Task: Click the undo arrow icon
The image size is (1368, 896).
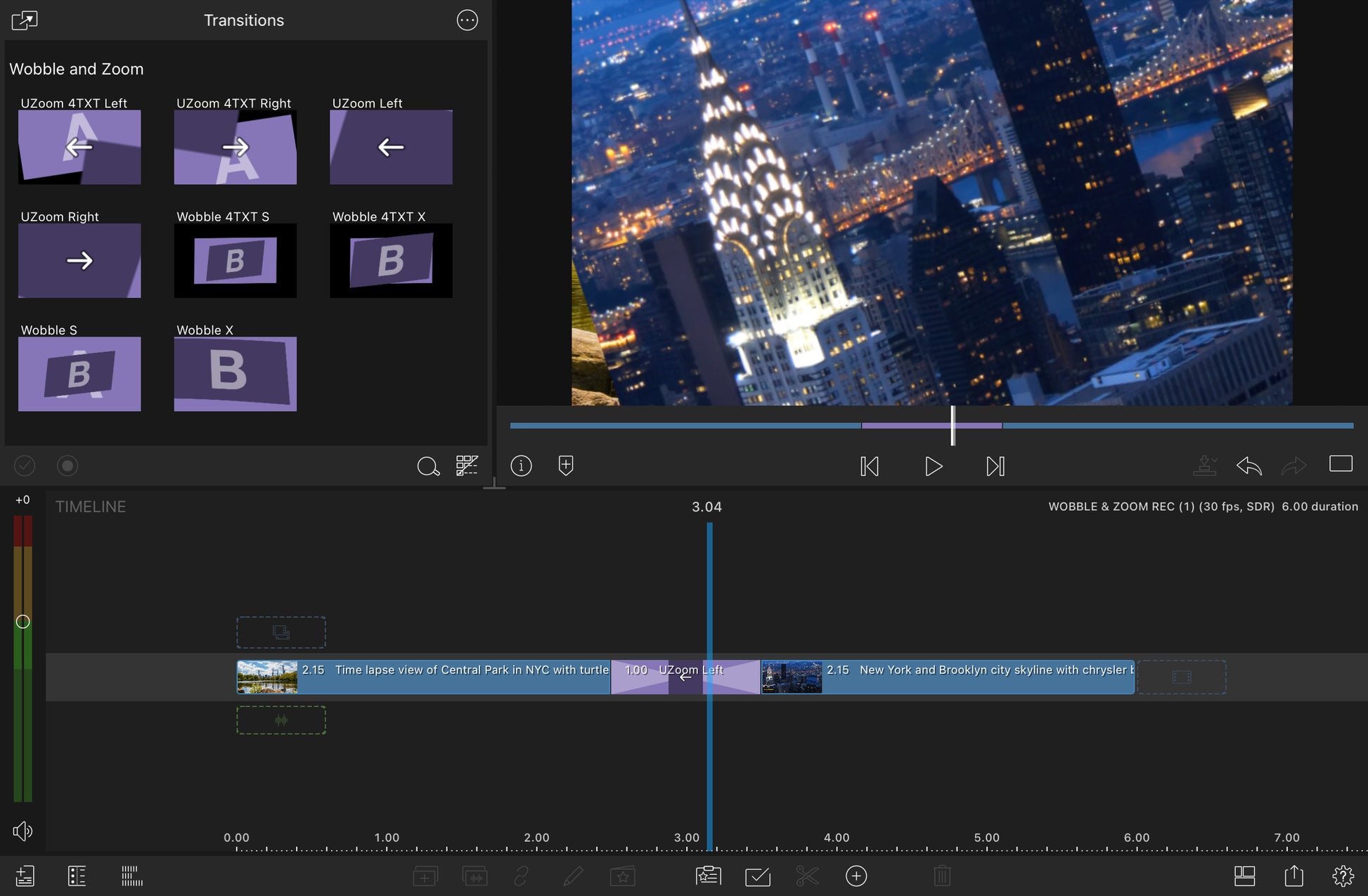Action: click(1248, 465)
